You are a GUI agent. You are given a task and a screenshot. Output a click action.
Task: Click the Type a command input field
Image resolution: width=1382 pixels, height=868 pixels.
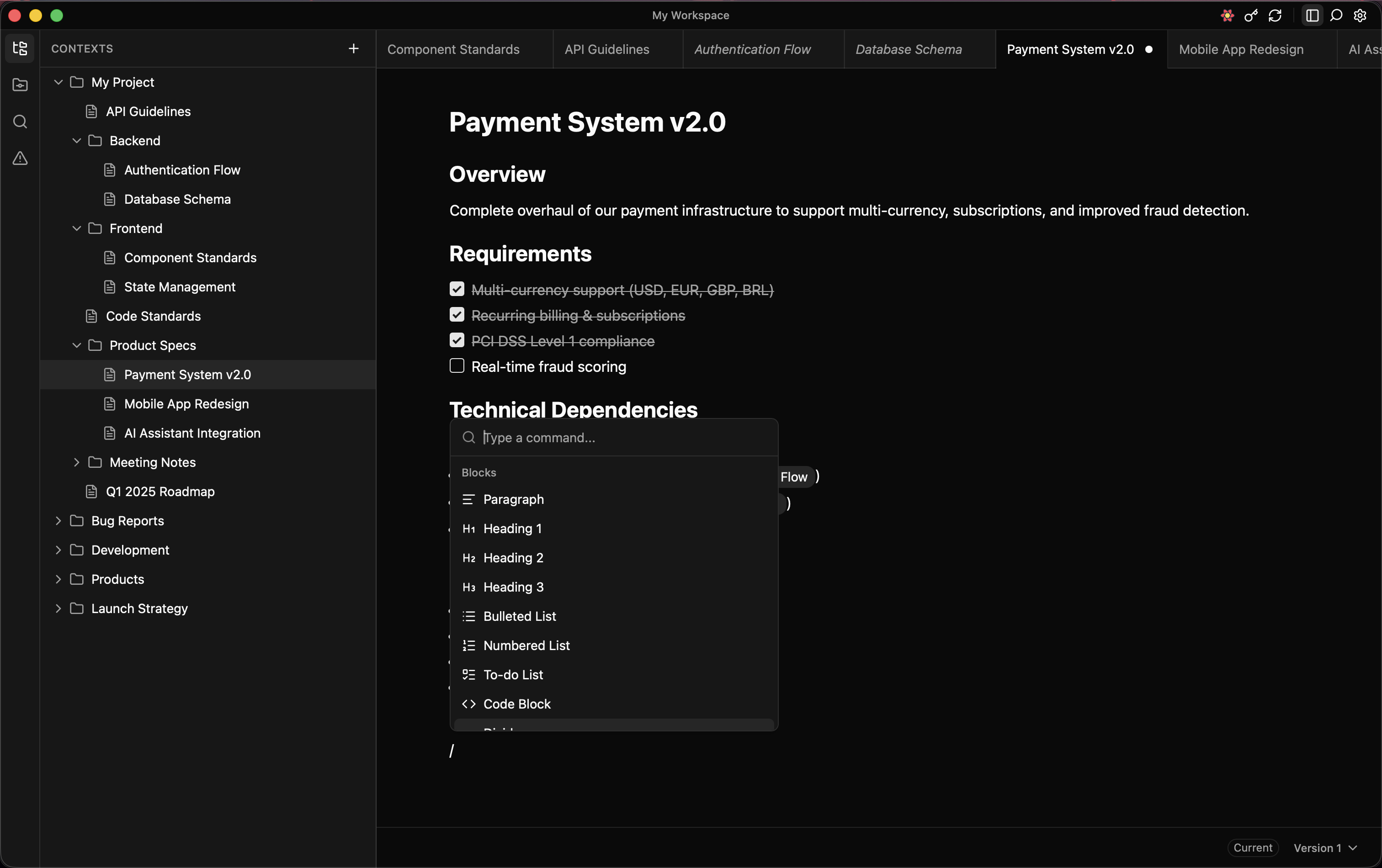tap(614, 438)
